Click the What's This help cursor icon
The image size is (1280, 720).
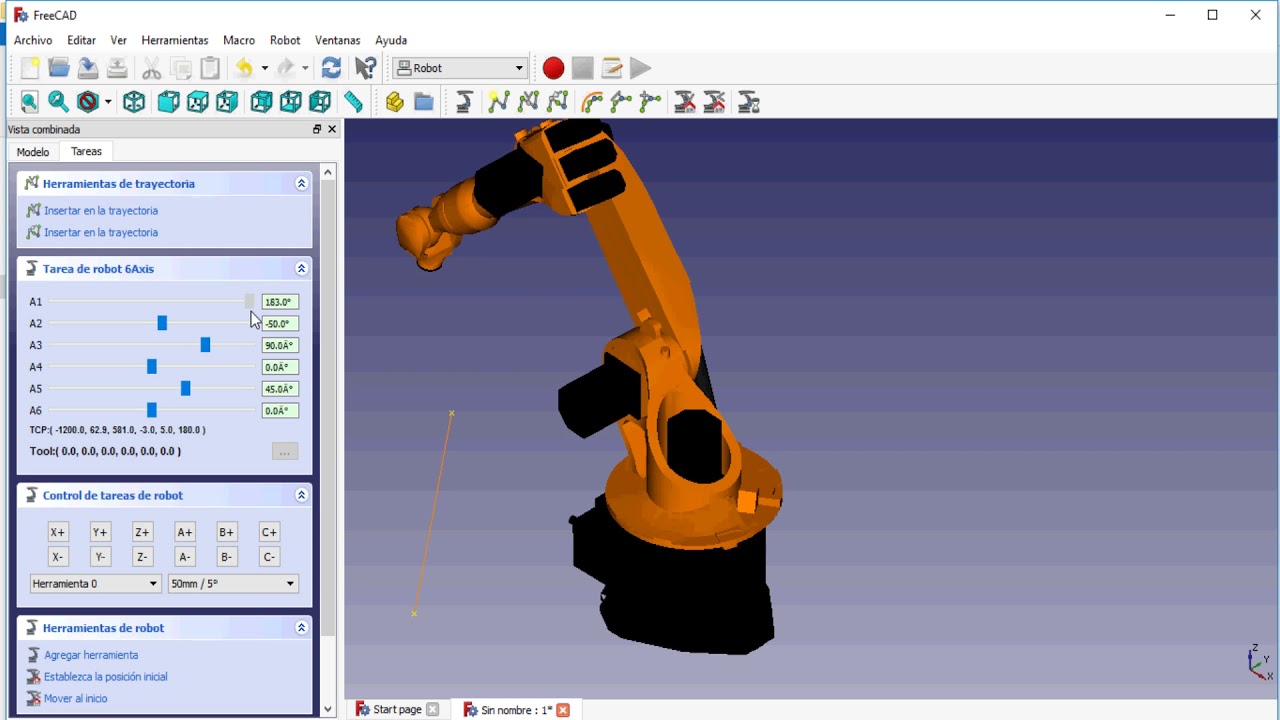tap(366, 68)
